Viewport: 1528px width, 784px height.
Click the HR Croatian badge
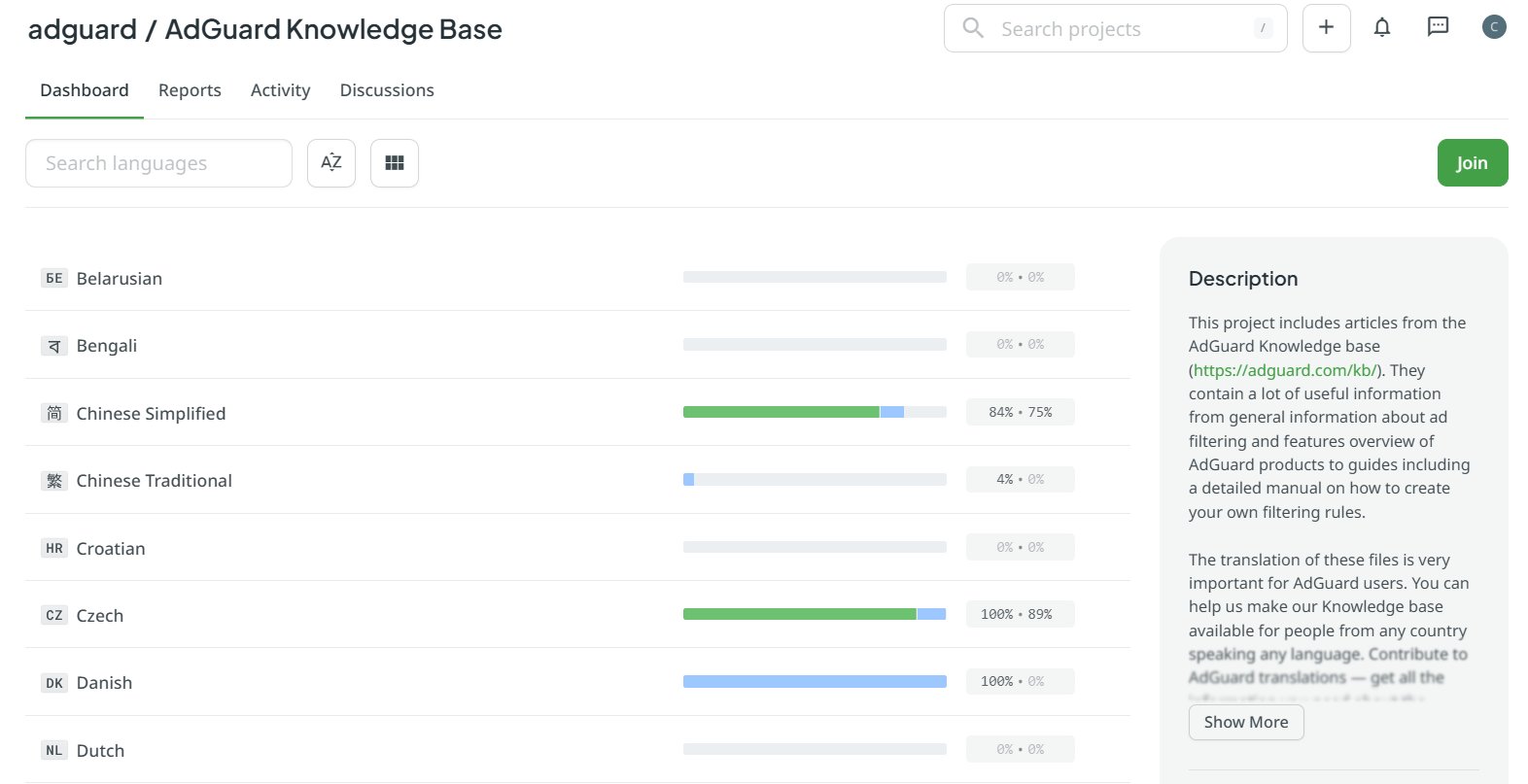pyautogui.click(x=54, y=548)
